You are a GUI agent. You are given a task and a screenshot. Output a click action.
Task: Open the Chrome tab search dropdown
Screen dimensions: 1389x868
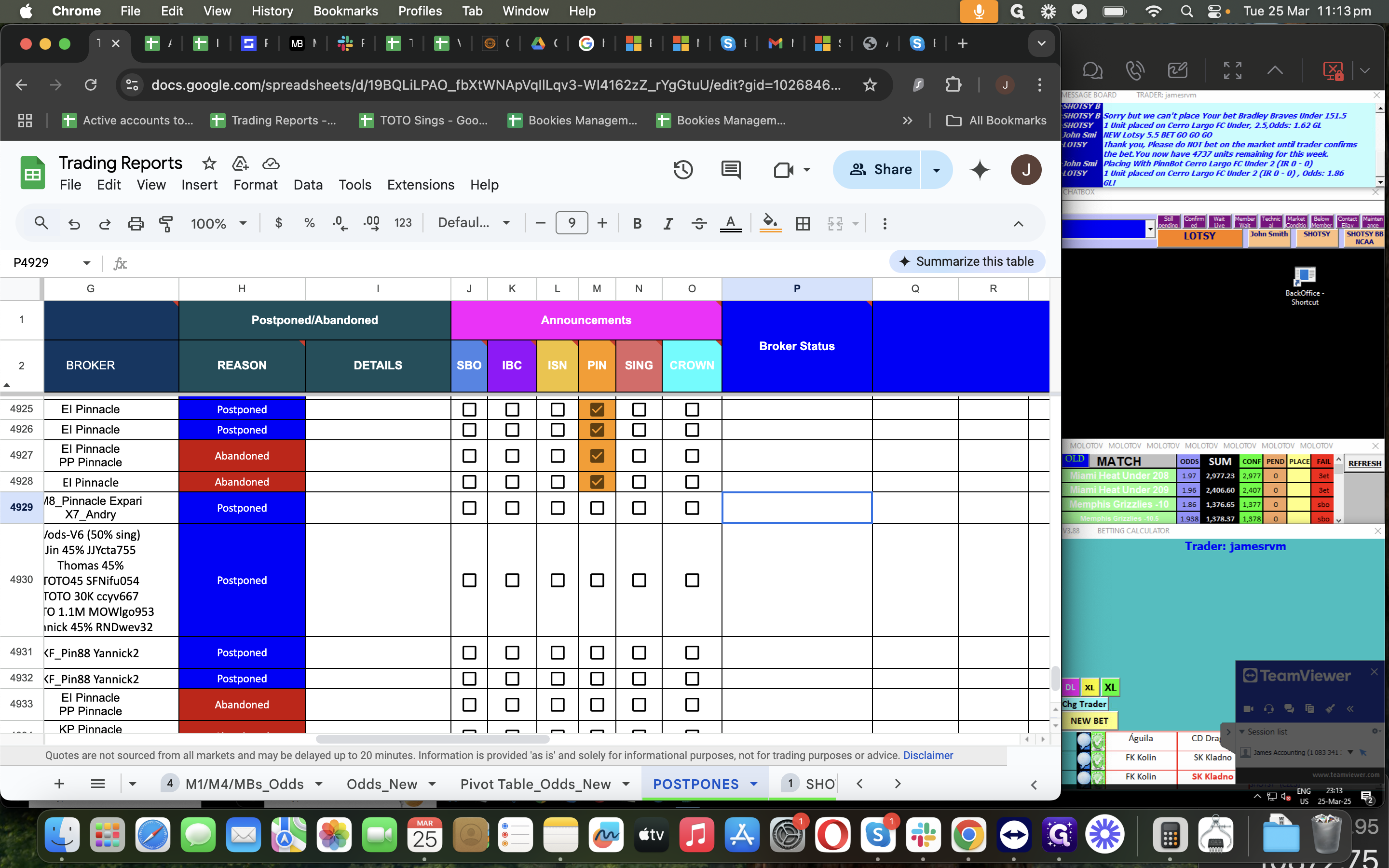click(1041, 43)
